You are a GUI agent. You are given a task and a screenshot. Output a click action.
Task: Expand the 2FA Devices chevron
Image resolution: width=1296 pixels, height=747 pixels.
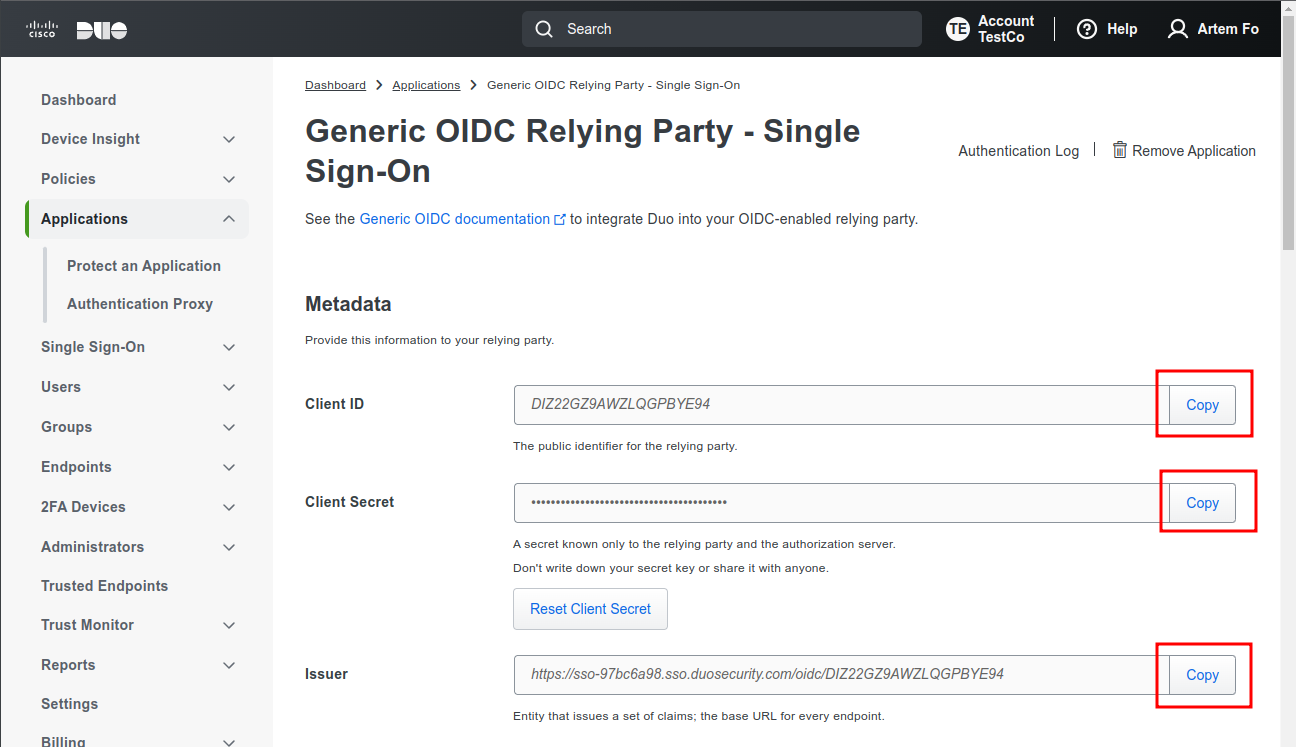(229, 507)
